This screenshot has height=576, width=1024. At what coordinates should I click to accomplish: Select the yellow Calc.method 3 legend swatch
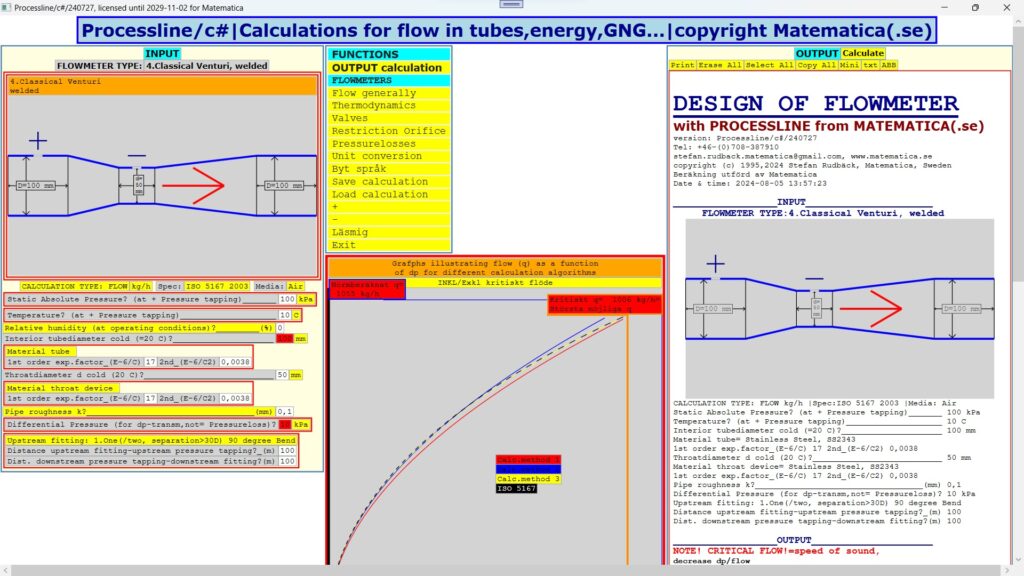pos(529,479)
